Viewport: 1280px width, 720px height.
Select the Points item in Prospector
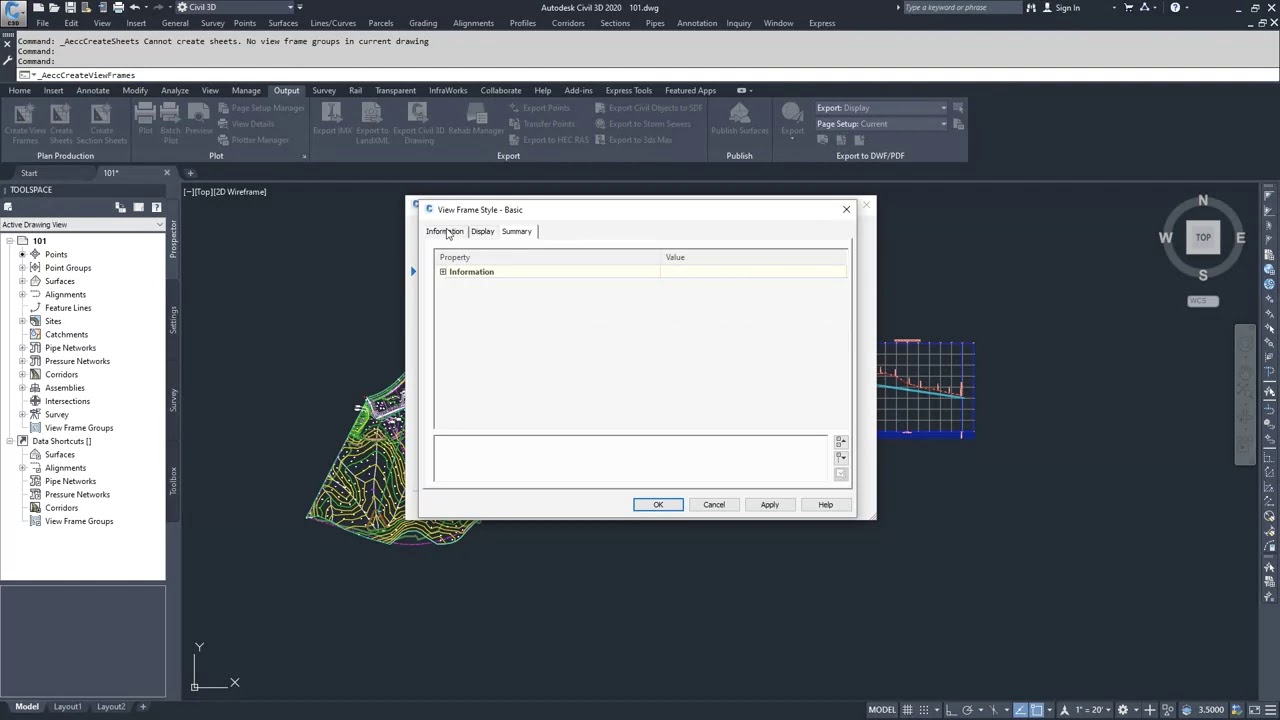56,254
